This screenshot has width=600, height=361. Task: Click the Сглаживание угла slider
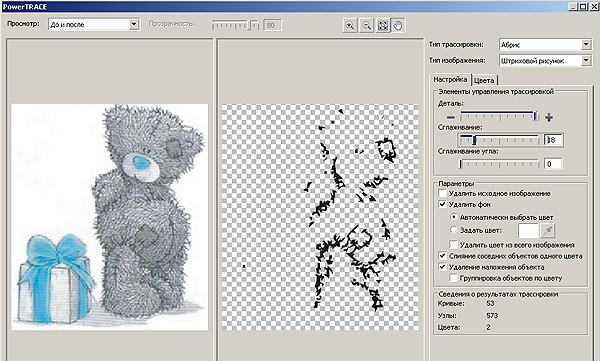[499, 164]
